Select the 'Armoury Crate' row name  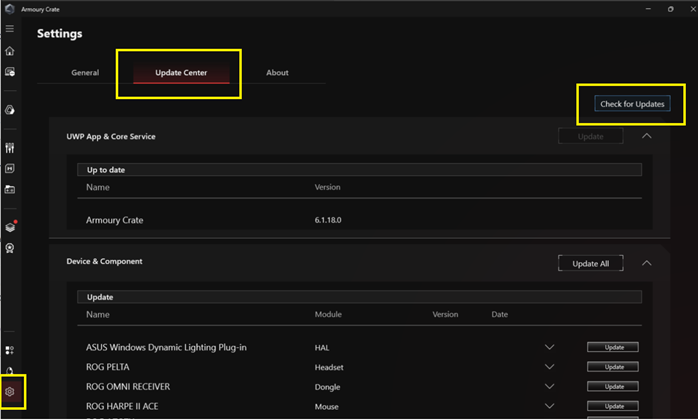point(114,220)
